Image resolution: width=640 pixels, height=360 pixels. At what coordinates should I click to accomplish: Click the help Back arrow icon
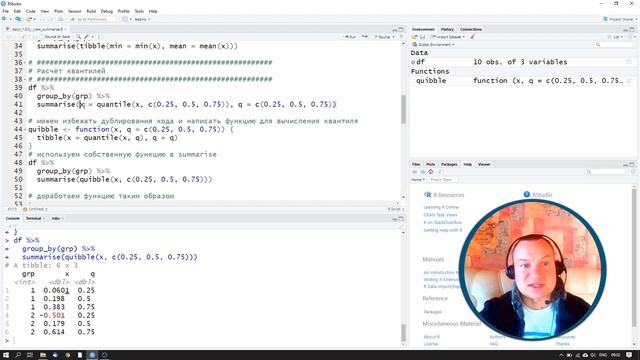[x=415, y=172]
